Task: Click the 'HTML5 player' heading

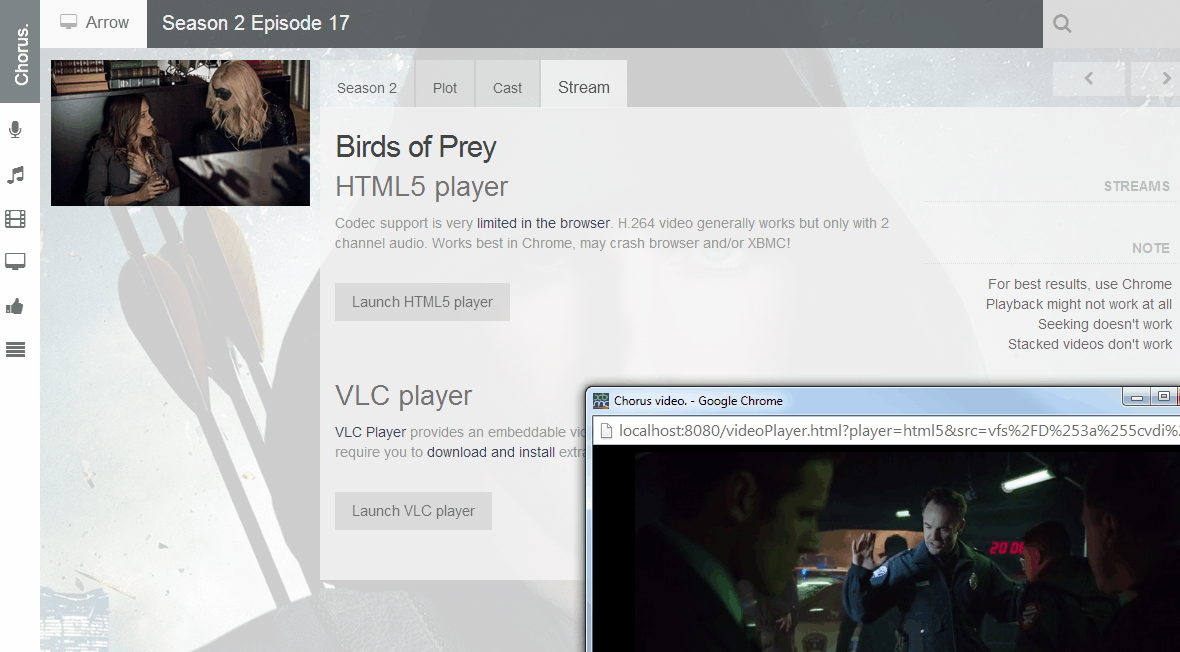Action: pyautogui.click(x=421, y=187)
